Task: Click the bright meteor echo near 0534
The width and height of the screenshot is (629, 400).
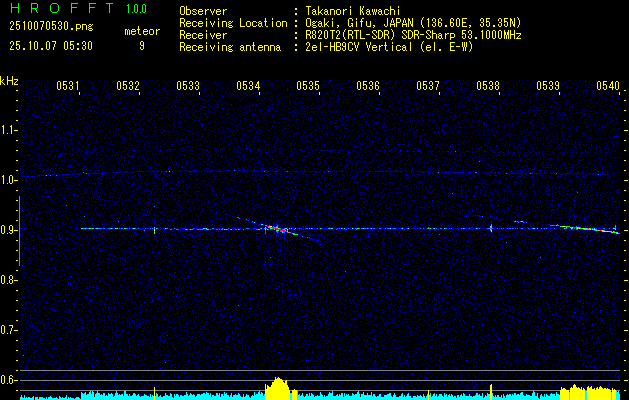Action: coord(278,229)
